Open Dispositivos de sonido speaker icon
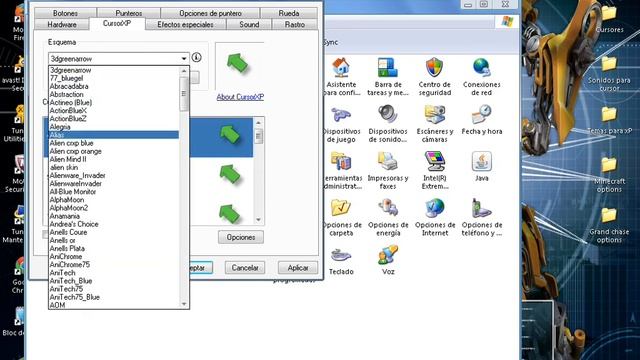The image size is (640, 360). coord(387,115)
